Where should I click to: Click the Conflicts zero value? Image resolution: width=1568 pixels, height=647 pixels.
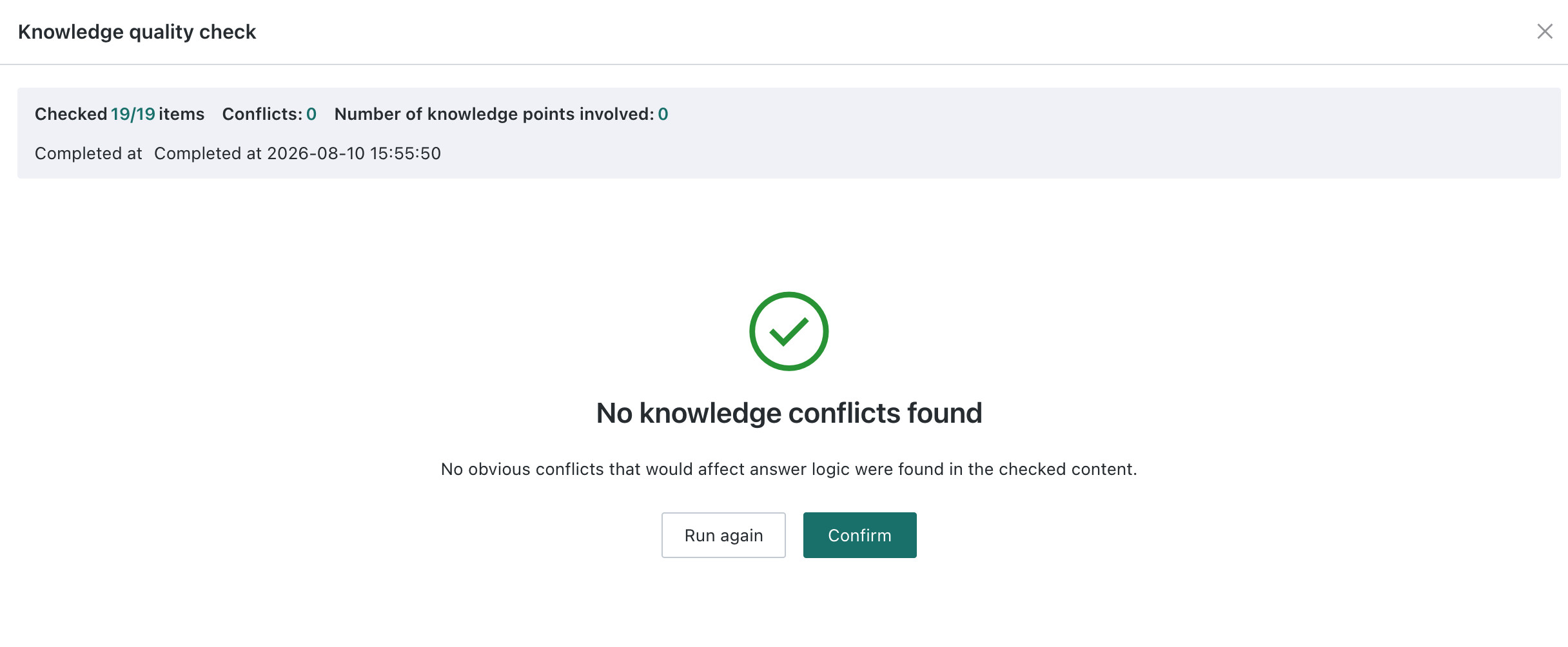coord(311,114)
